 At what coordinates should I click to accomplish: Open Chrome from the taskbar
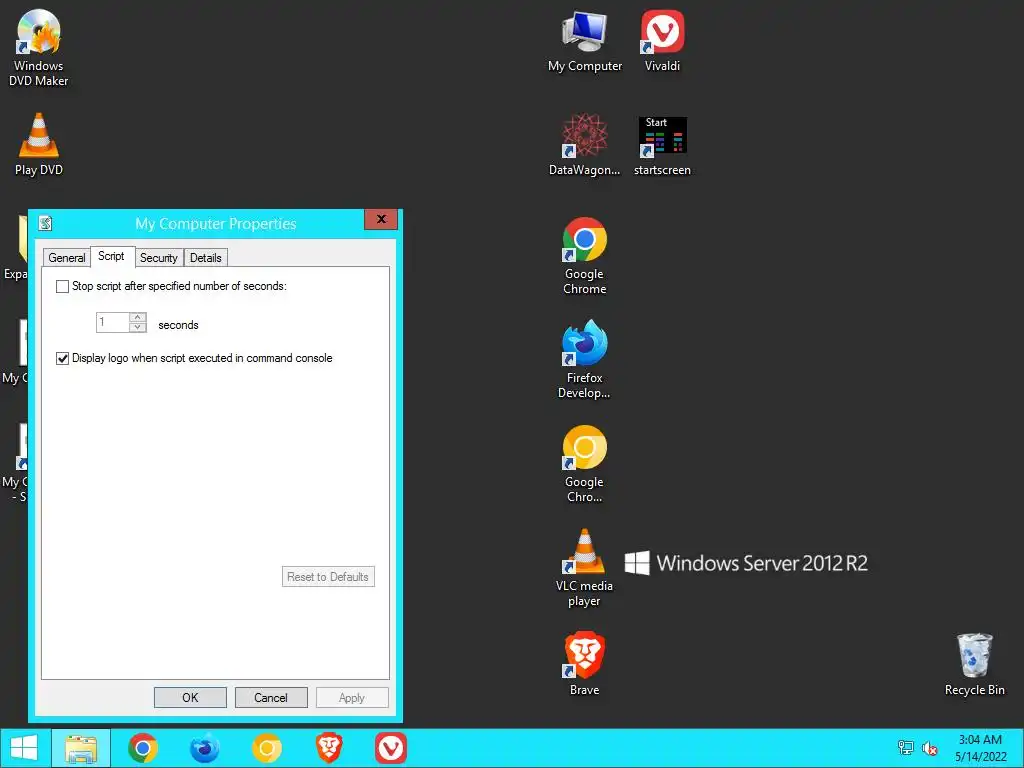click(x=142, y=748)
